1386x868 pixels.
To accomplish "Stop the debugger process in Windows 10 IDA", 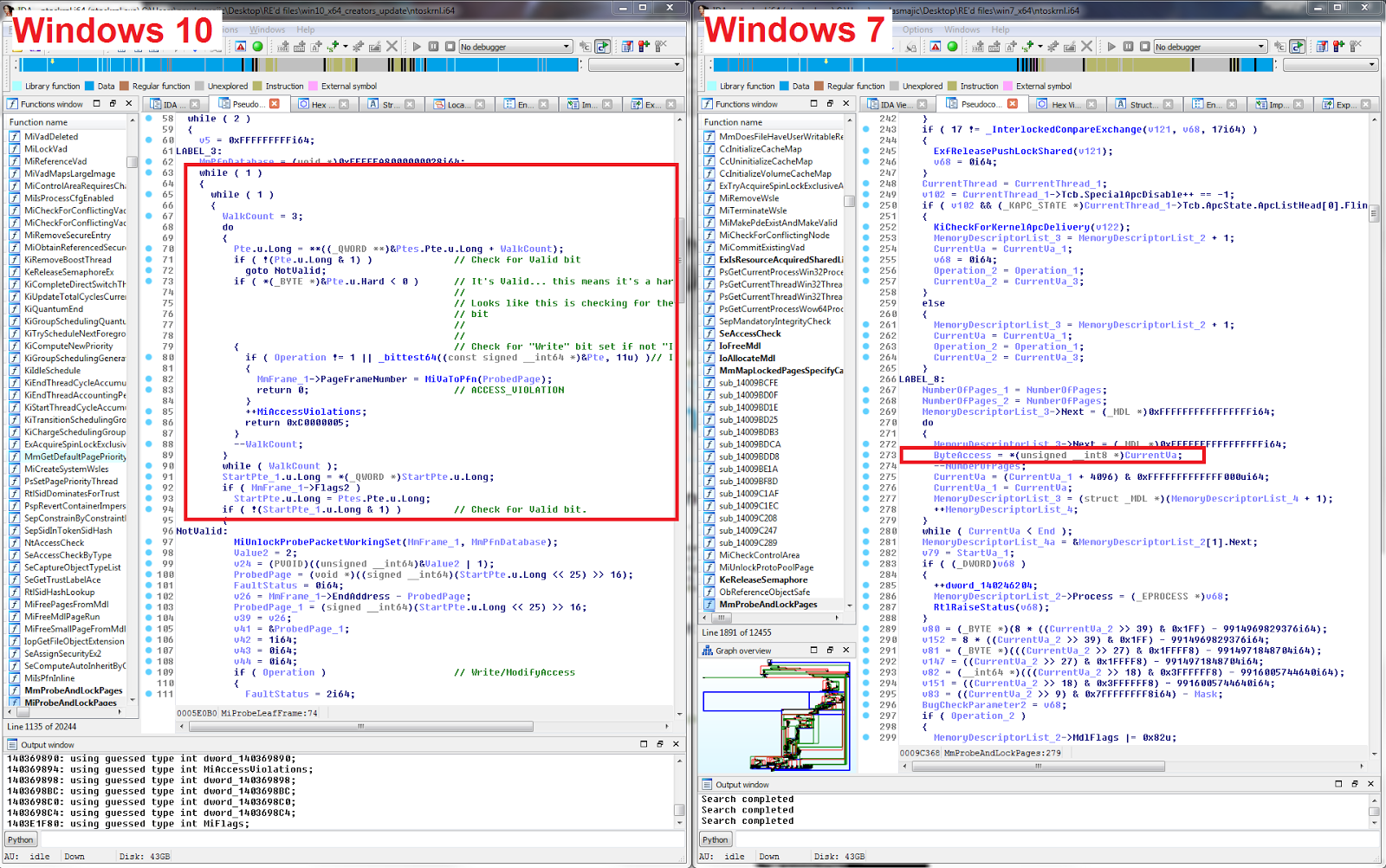I will tap(450, 46).
